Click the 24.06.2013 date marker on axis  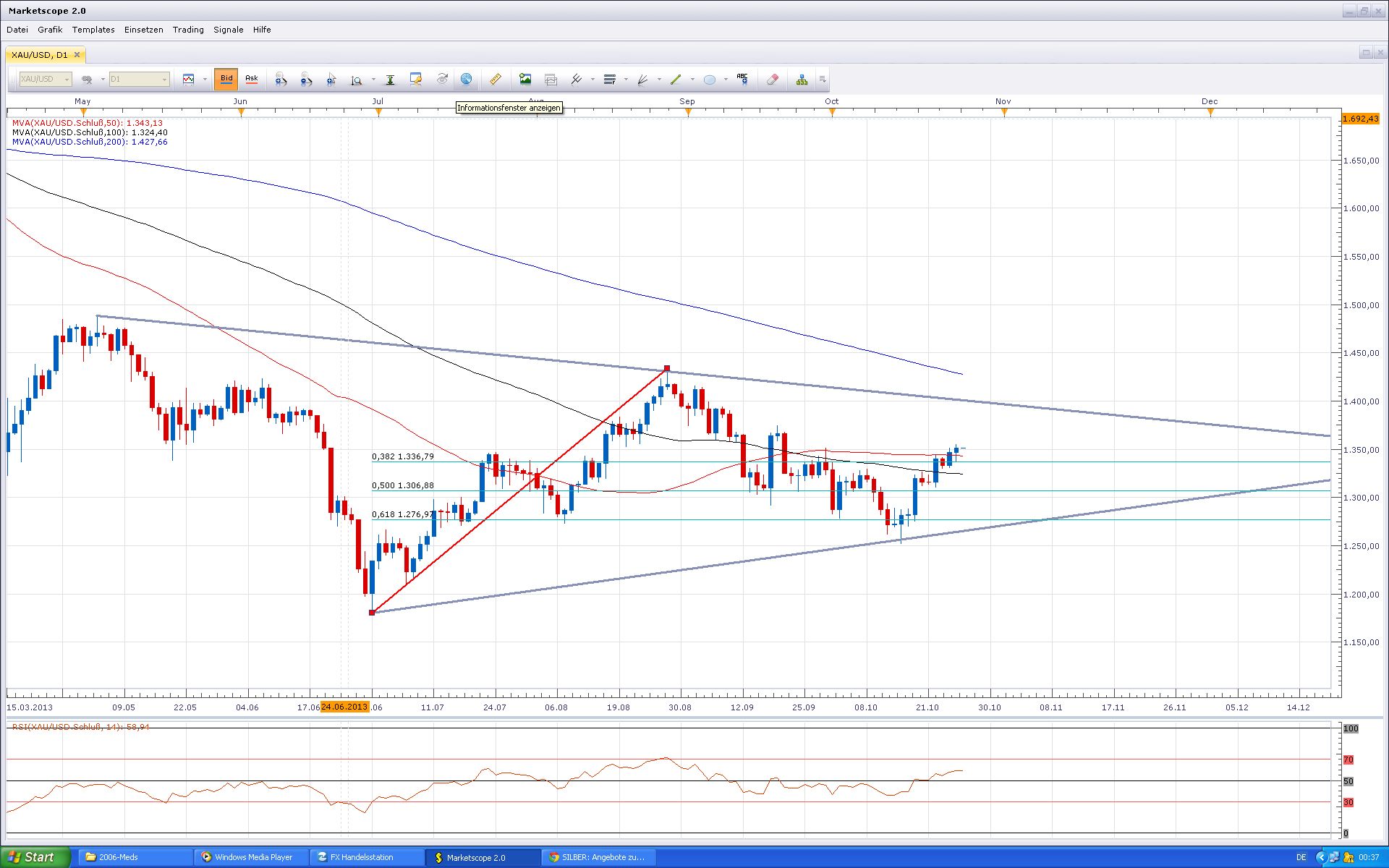(x=344, y=707)
